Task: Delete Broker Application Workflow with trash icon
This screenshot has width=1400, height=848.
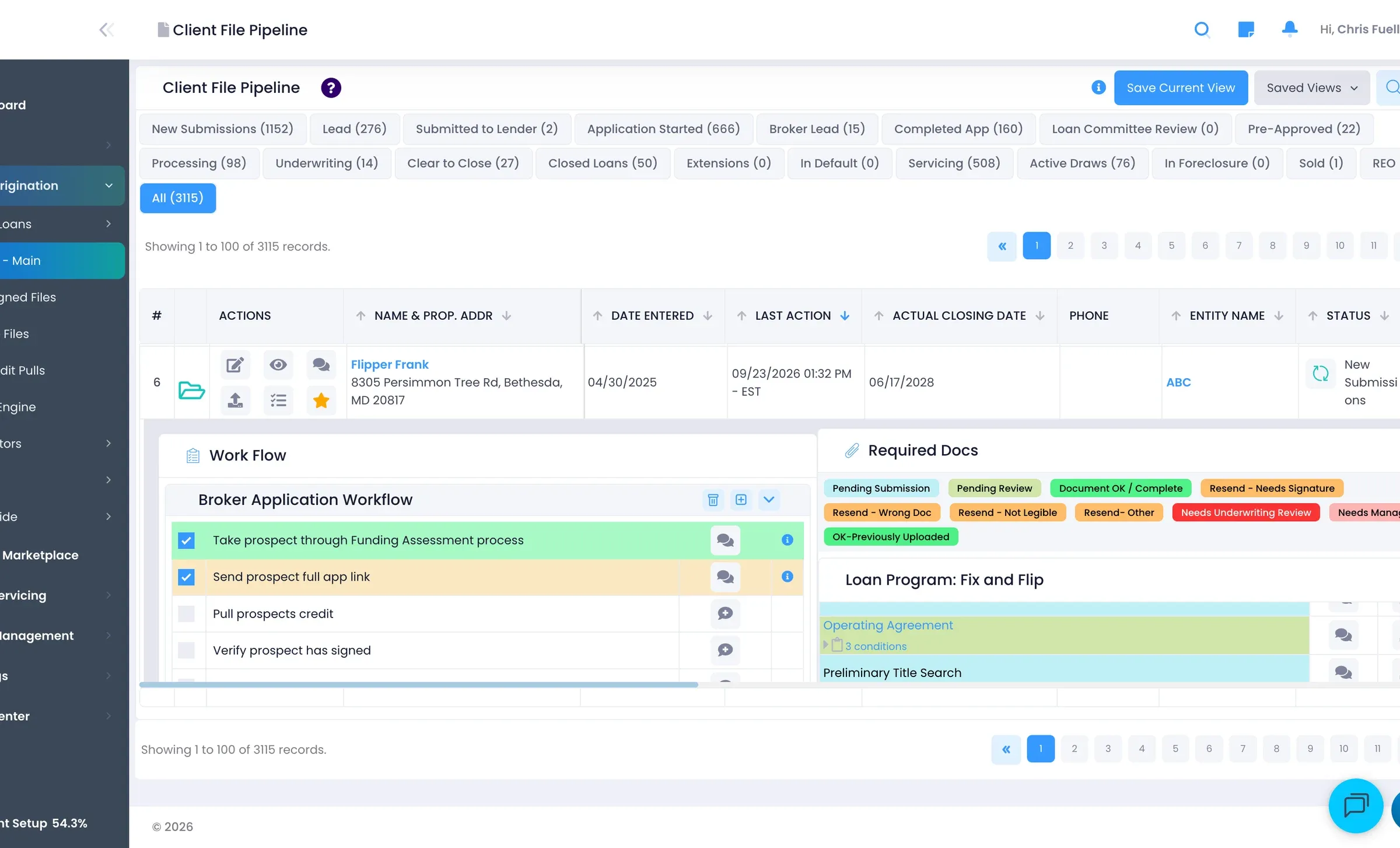Action: tap(713, 500)
